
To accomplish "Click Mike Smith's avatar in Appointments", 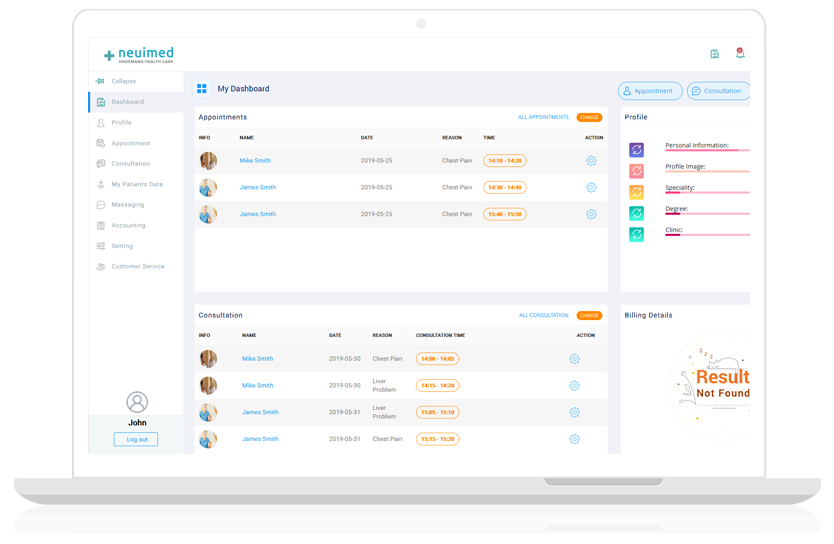I will 208,161.
